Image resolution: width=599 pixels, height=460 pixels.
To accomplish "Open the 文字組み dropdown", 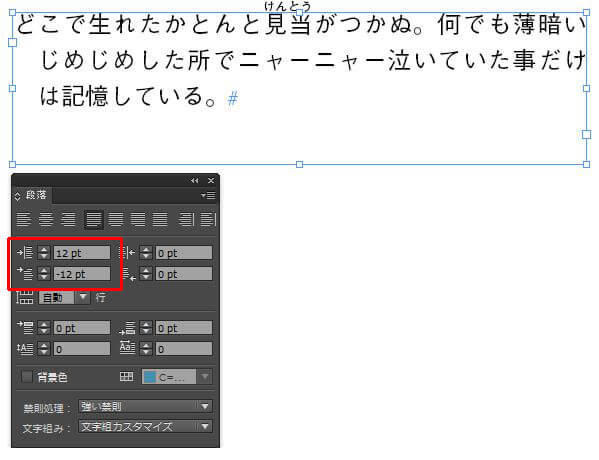I will 145,426.
